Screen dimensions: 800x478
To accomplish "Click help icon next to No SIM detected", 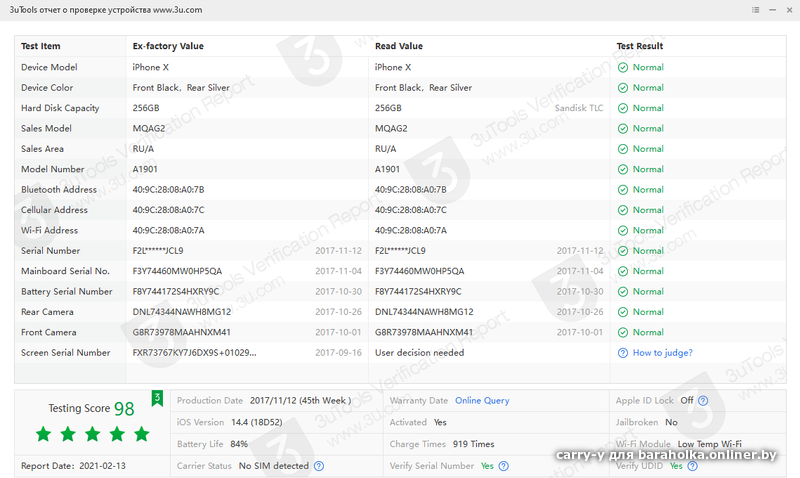I will pyautogui.click(x=319, y=466).
